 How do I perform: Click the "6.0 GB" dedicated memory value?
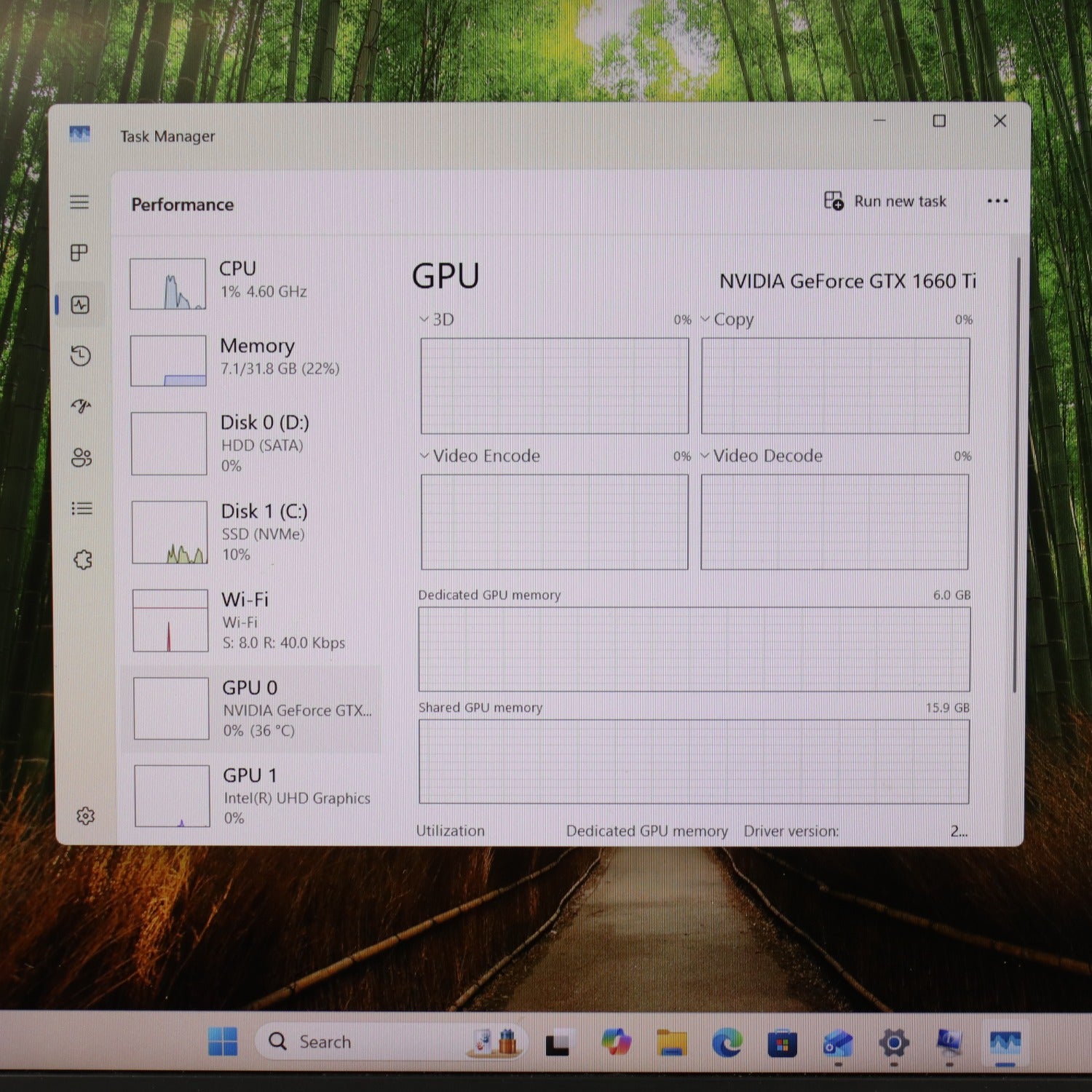[951, 595]
